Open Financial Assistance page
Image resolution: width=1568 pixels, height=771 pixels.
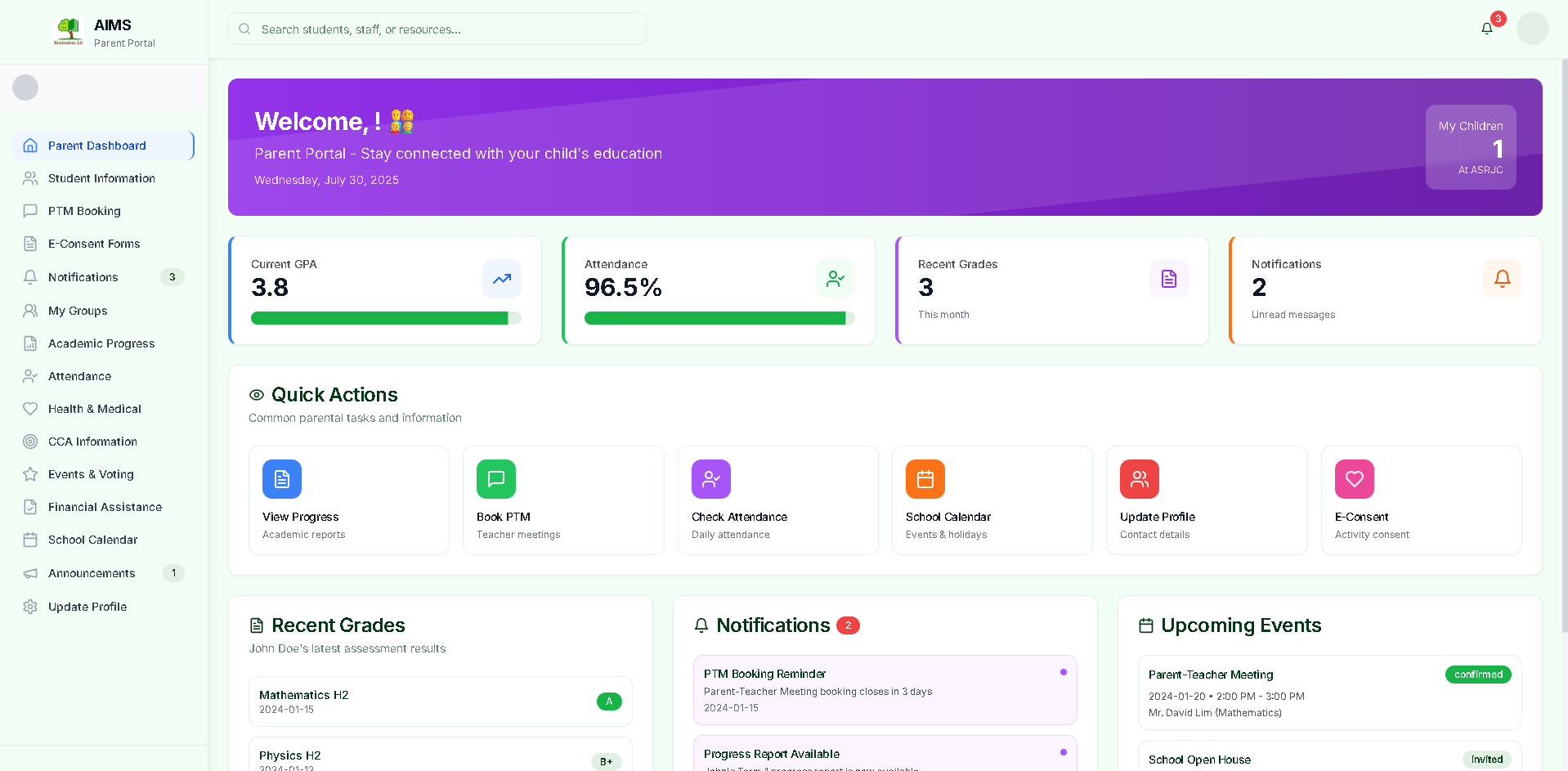pyautogui.click(x=104, y=507)
